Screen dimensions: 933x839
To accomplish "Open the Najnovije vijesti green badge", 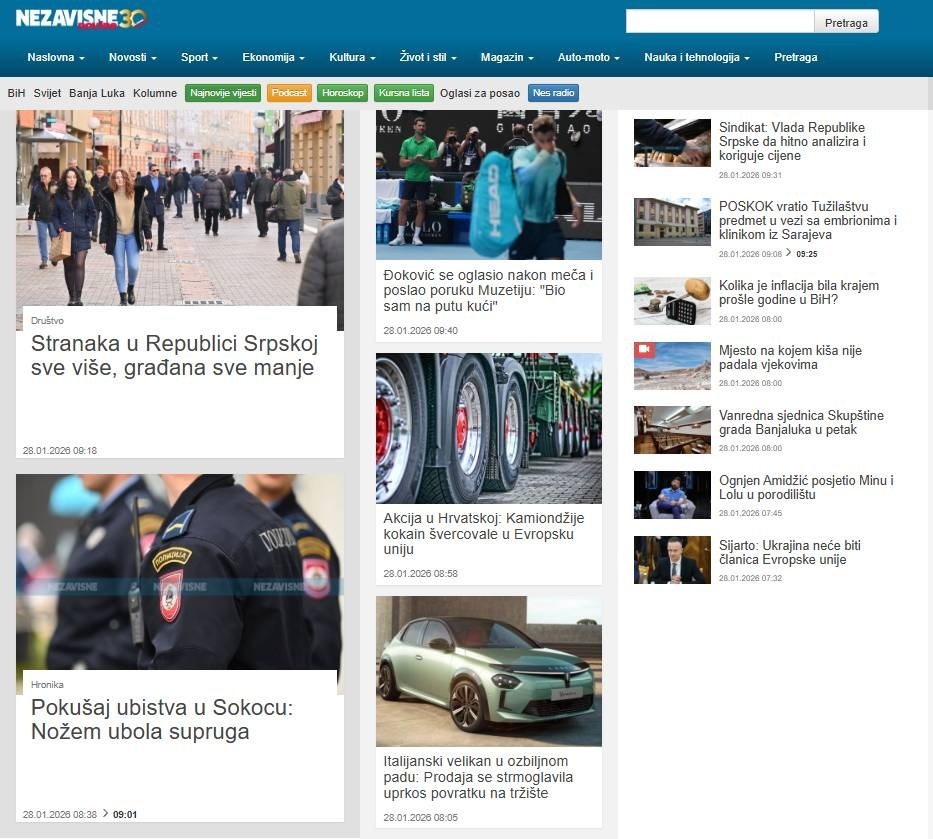I will point(223,93).
